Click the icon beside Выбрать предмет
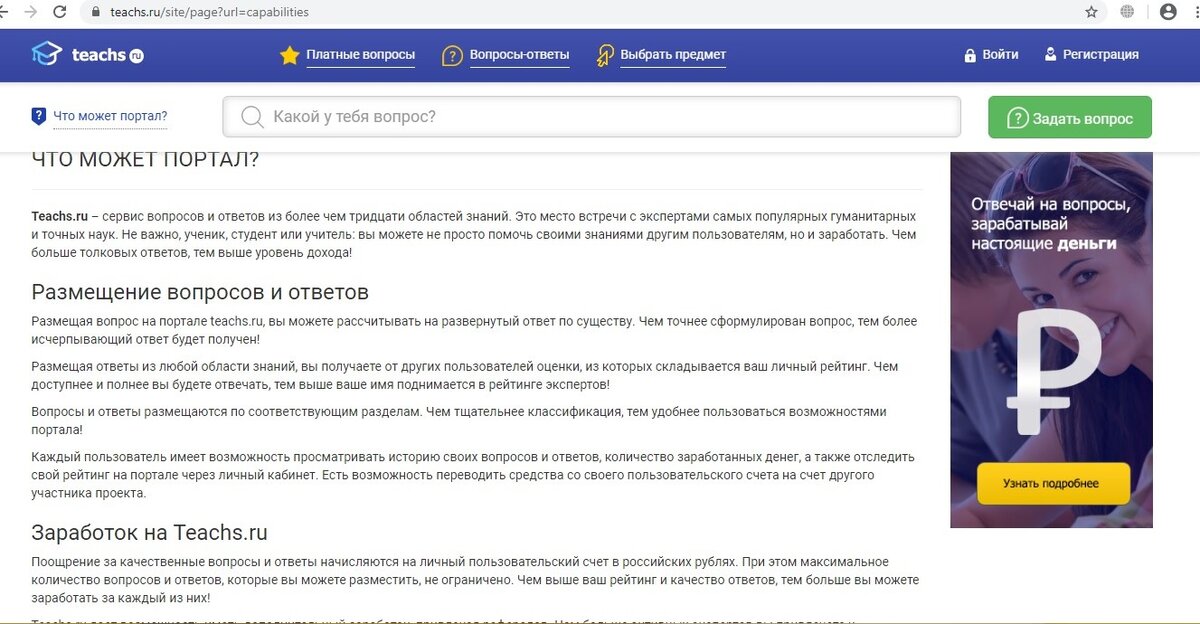 (x=604, y=56)
